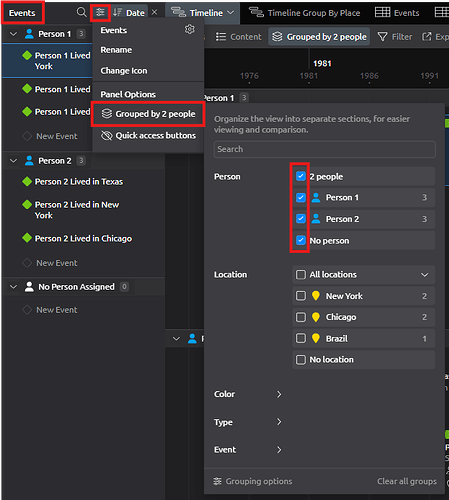
Task: Collapse the Person 2 group in Events panel
Action: click(x=13, y=161)
